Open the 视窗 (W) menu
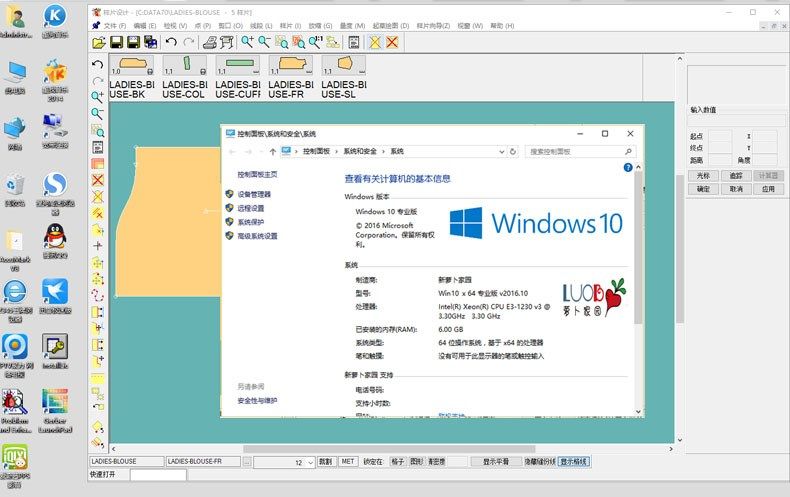 pyautogui.click(x=470, y=26)
